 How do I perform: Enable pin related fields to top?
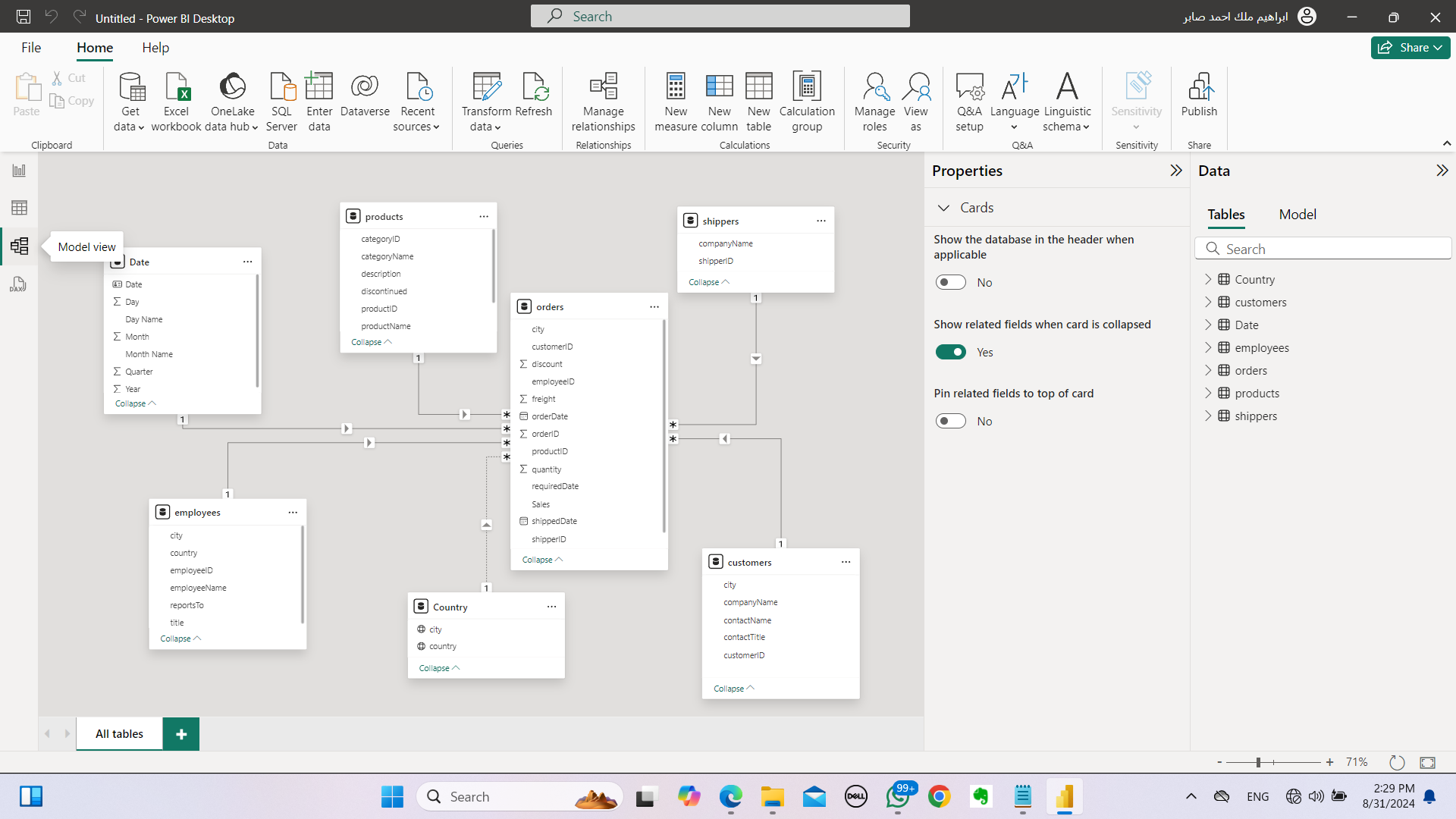950,421
